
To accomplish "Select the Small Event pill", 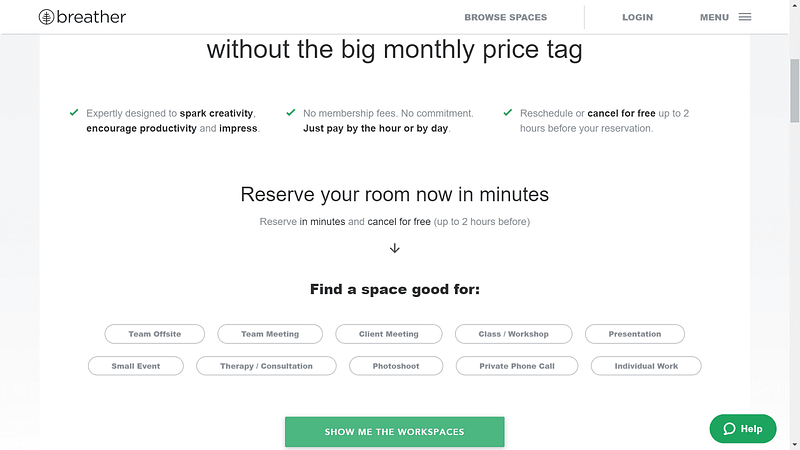I will tap(136, 366).
